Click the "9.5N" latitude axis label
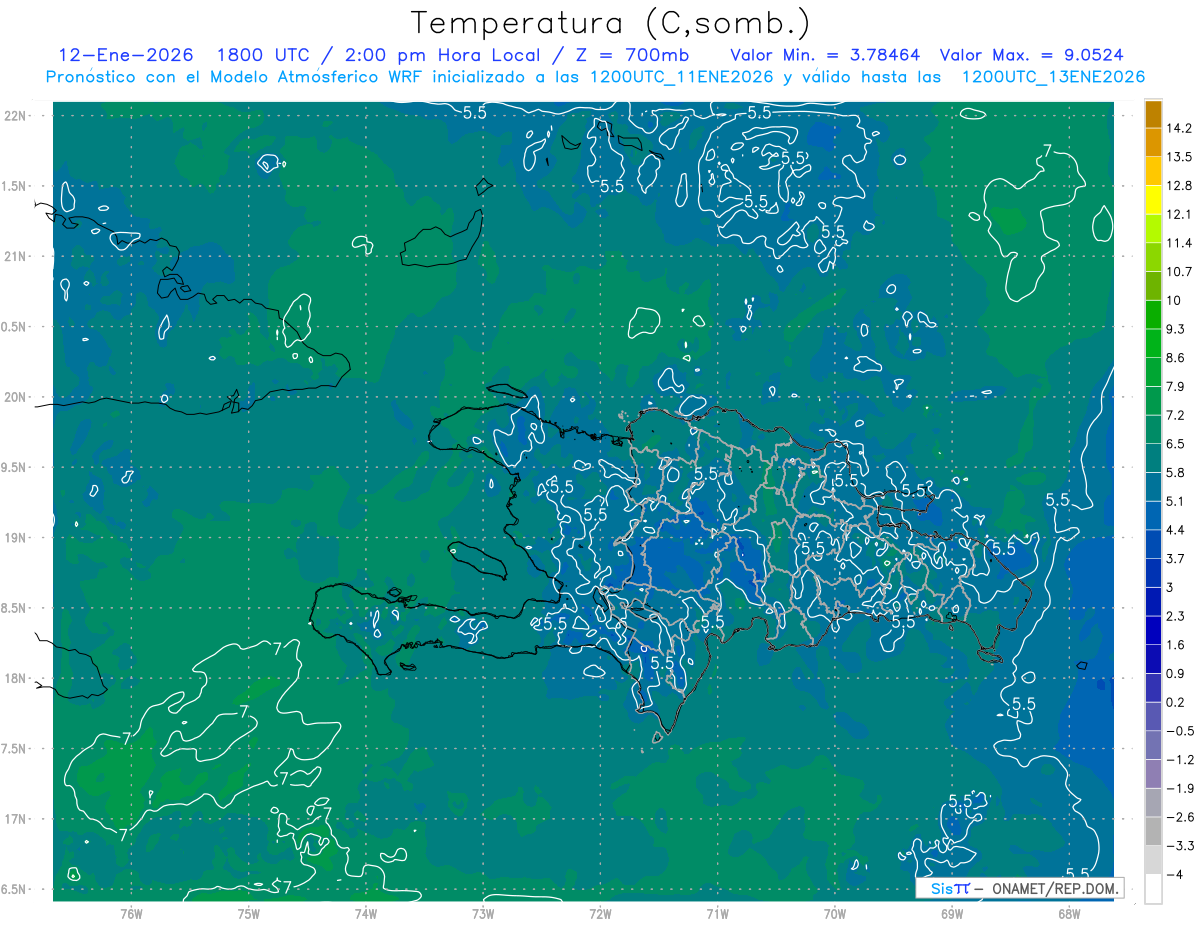The height and width of the screenshot is (927, 1200). [14, 467]
